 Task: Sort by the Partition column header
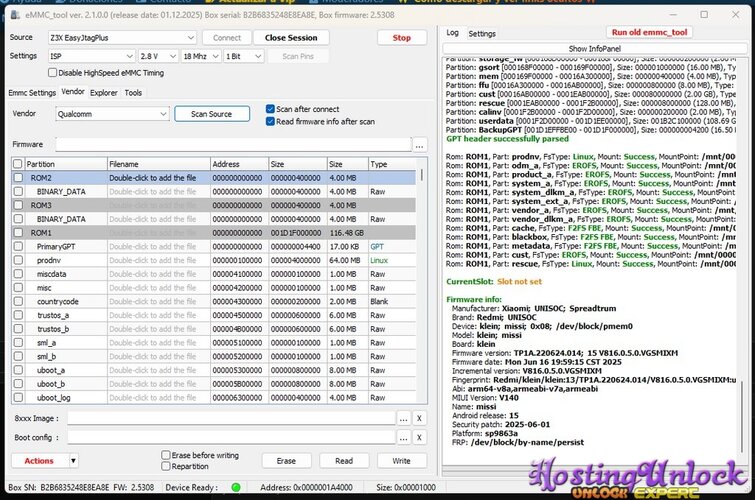point(65,164)
